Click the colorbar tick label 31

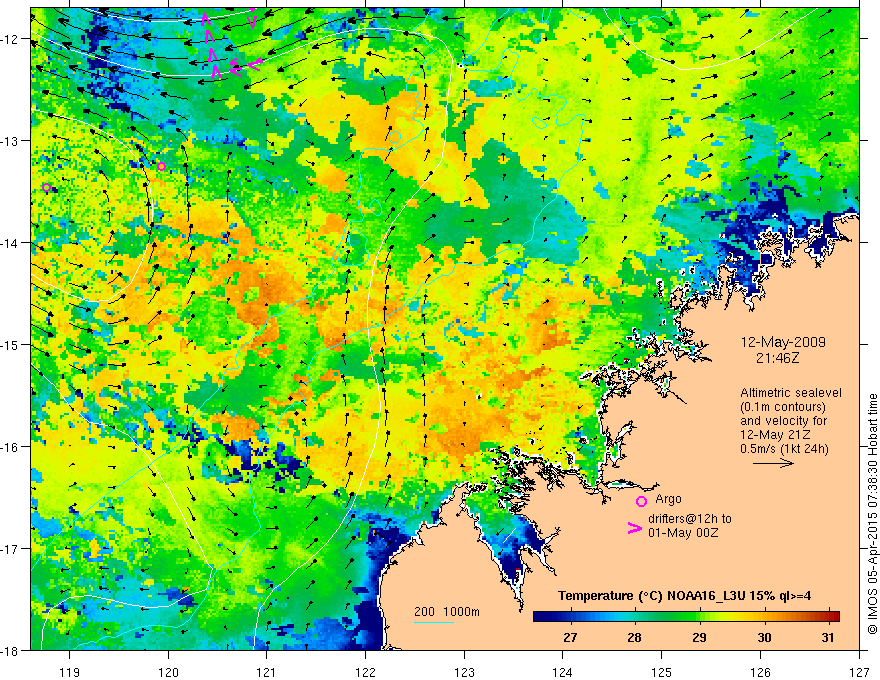[828, 637]
